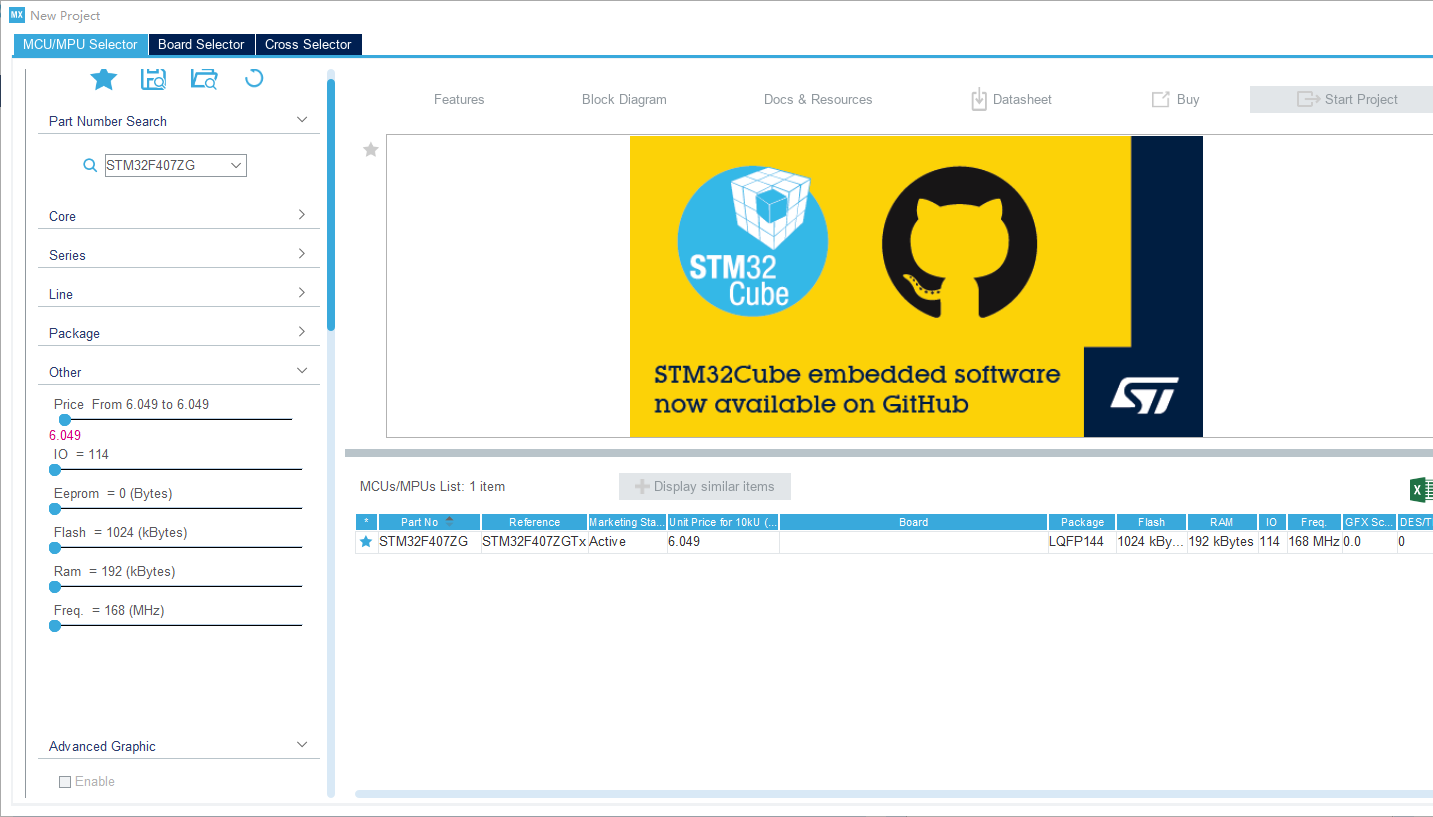Screen dimensions: 1433x817
Task: Expand the Package filter section
Action: [302, 332]
